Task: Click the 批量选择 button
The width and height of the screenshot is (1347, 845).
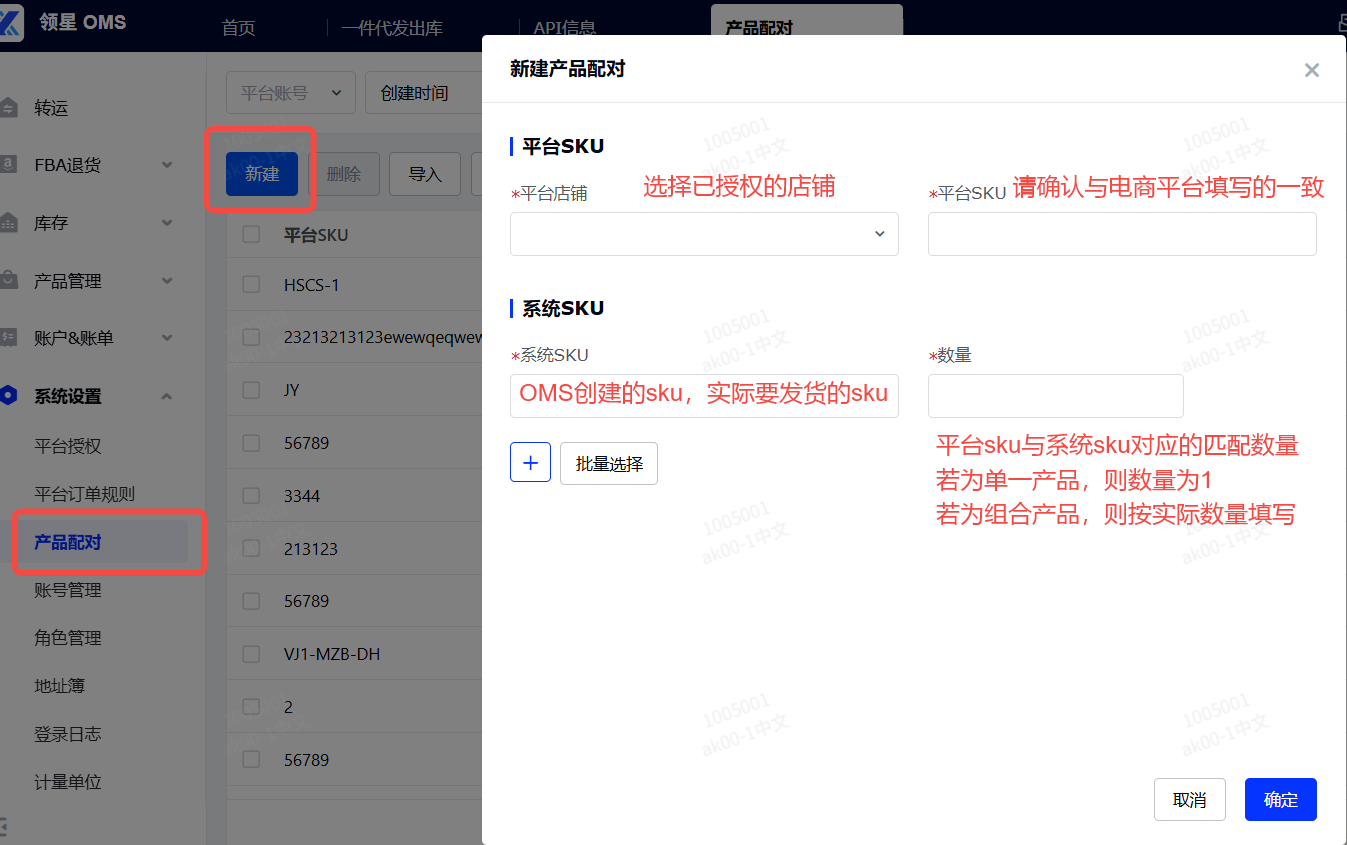Action: (609, 463)
